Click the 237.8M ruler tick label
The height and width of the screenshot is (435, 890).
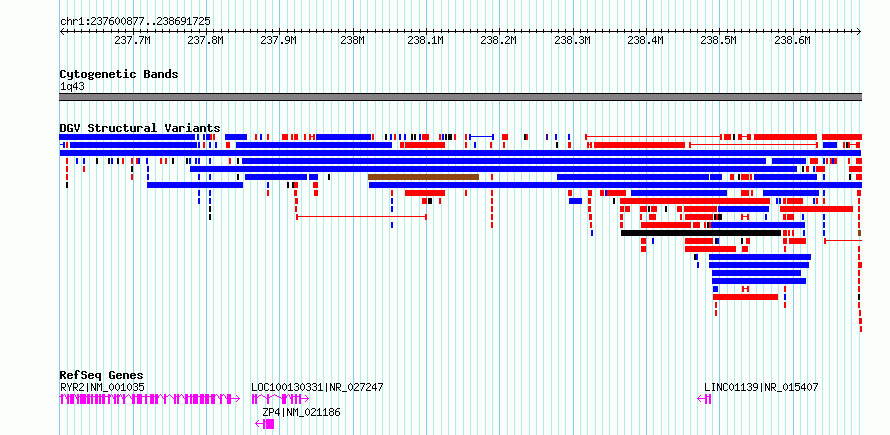[206, 40]
